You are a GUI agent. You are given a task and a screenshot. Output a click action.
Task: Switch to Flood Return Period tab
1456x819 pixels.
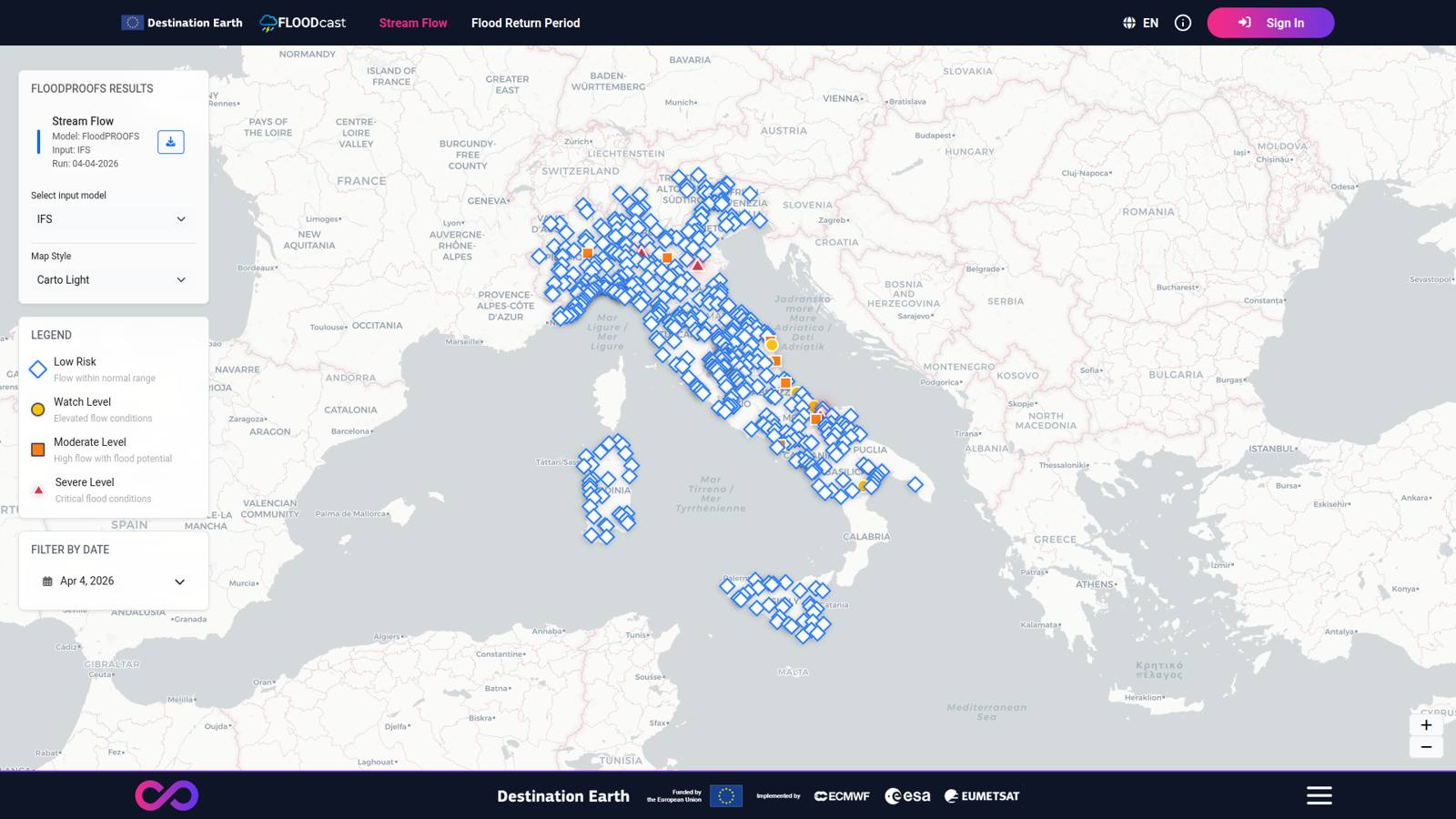(x=525, y=23)
